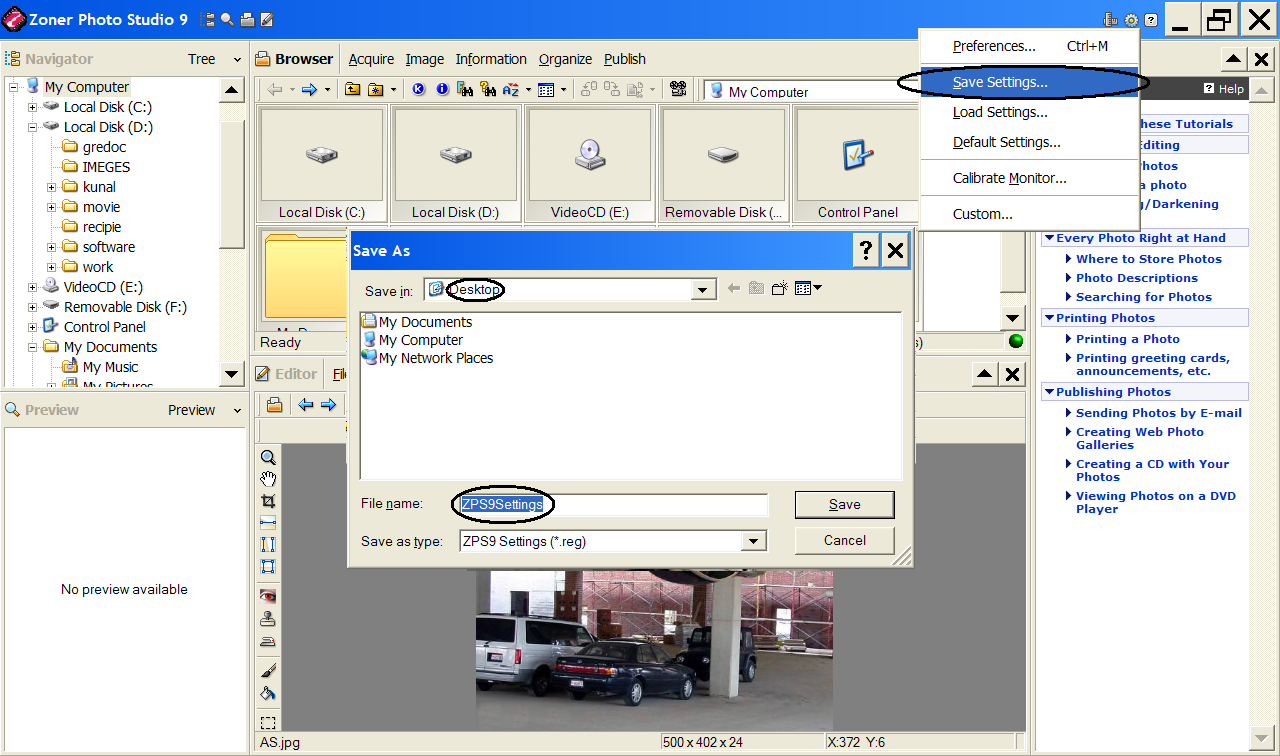
Task: Select the paintbrush tool
Action: (x=268, y=670)
